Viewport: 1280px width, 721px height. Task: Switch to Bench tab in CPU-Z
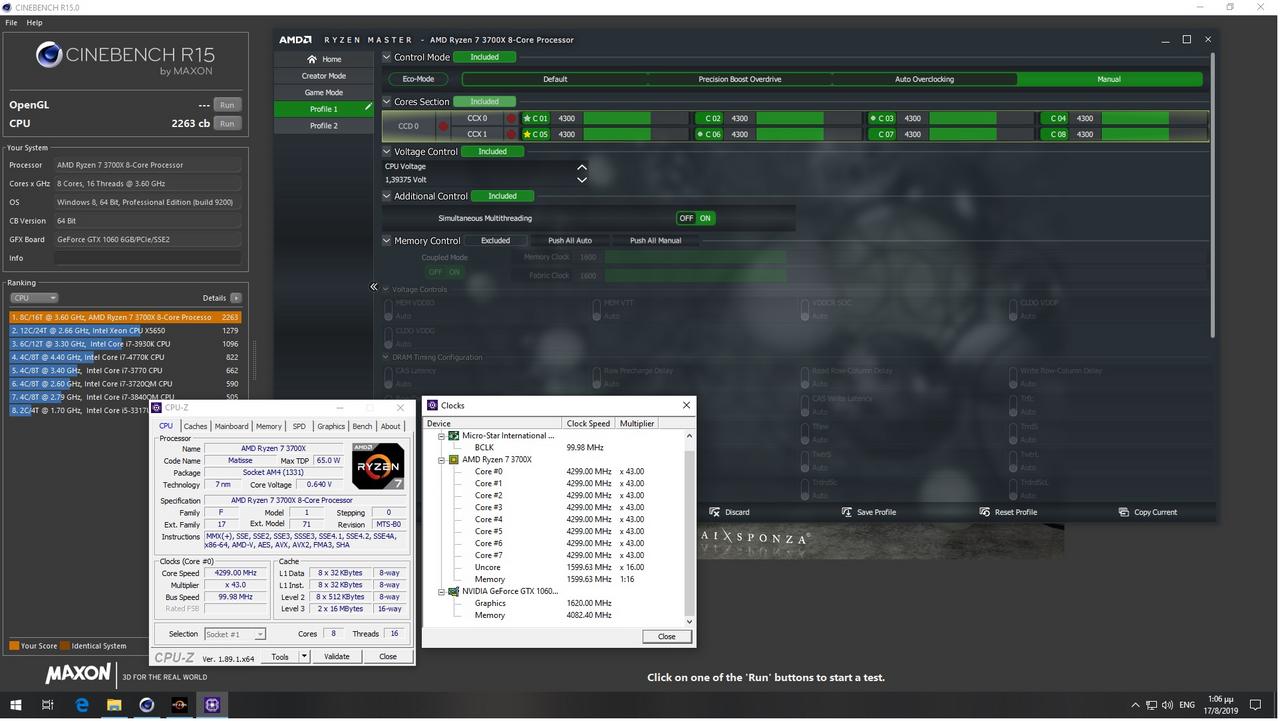[x=362, y=426]
